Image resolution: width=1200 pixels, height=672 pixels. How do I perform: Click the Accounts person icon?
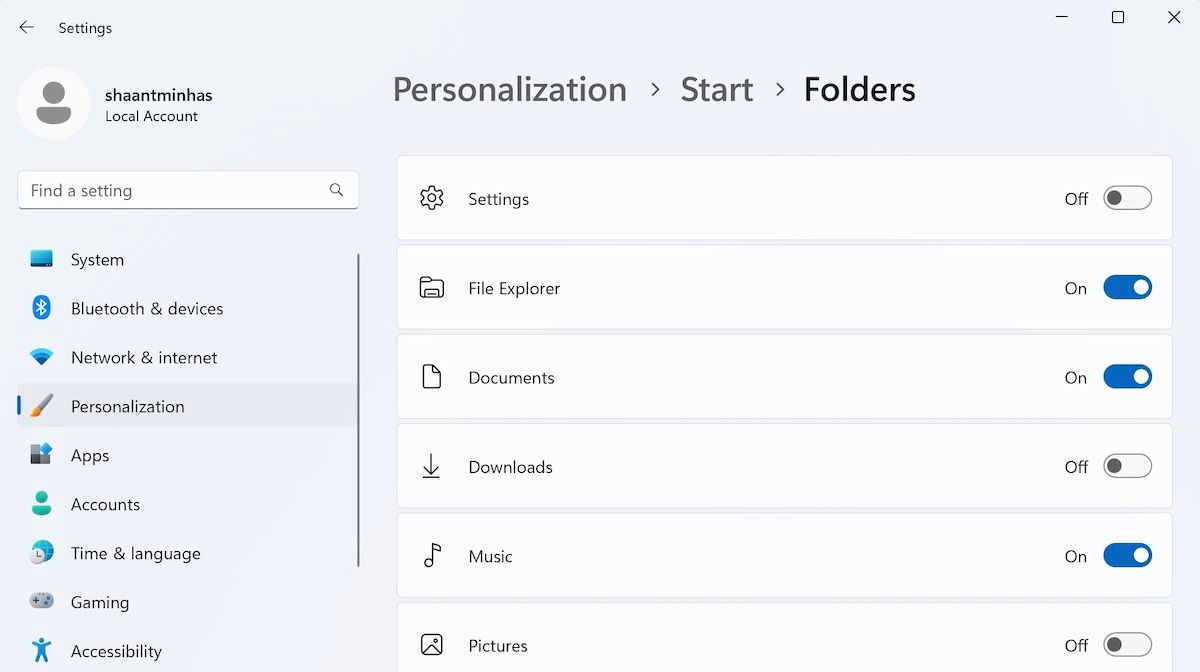41,504
